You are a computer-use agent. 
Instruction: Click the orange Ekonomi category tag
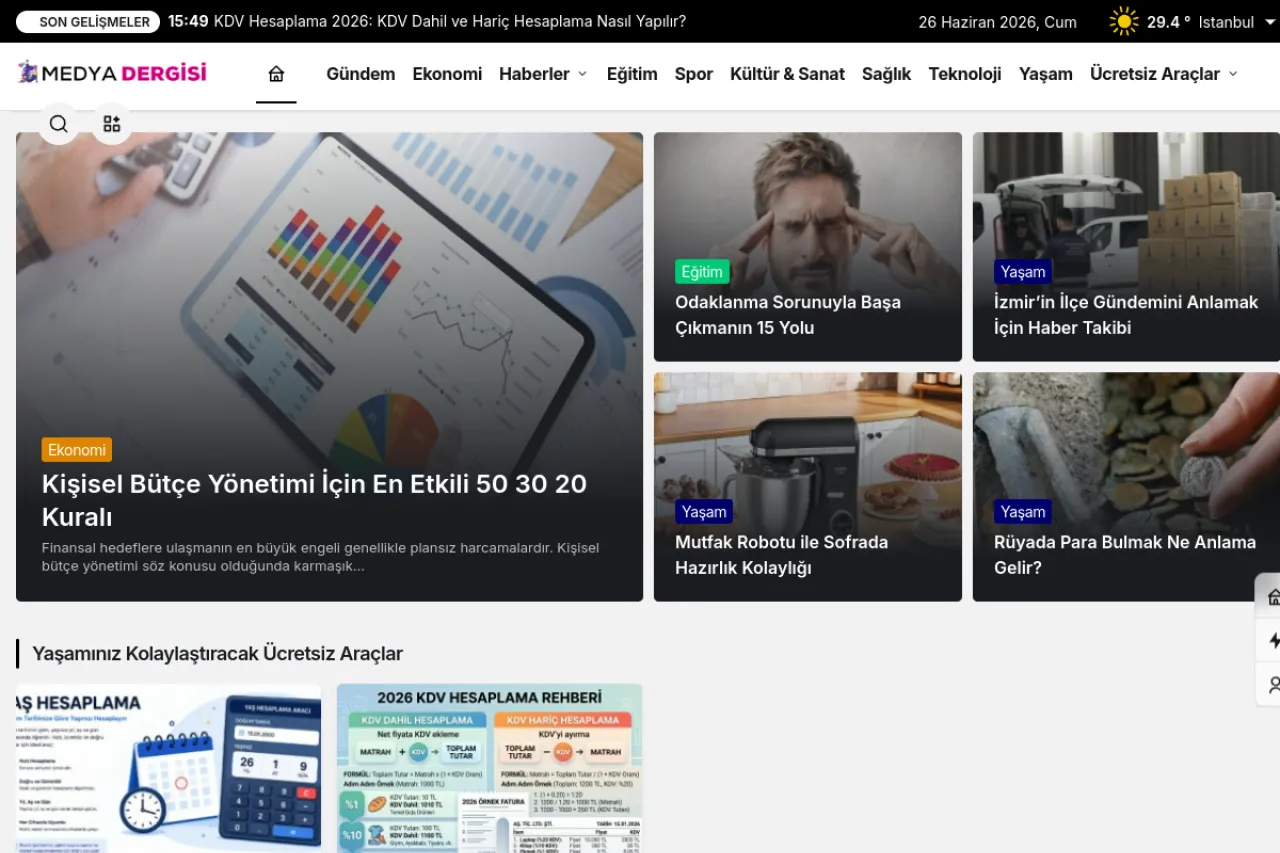click(77, 450)
